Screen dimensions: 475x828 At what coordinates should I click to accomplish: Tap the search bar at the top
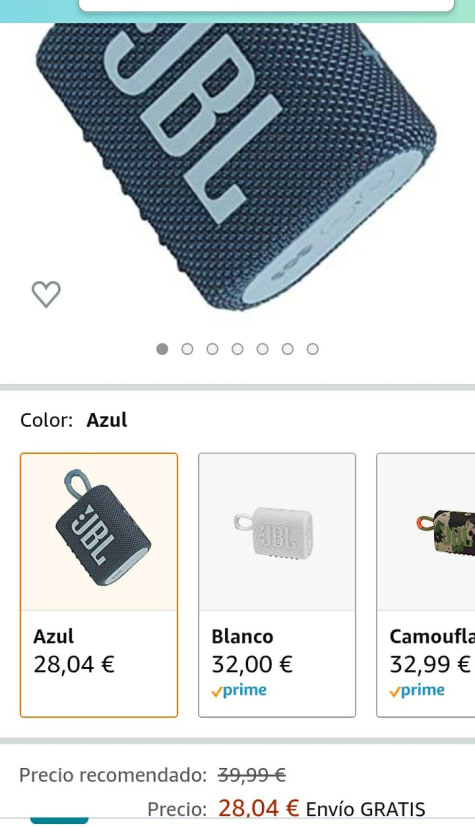pyautogui.click(x=267, y=5)
